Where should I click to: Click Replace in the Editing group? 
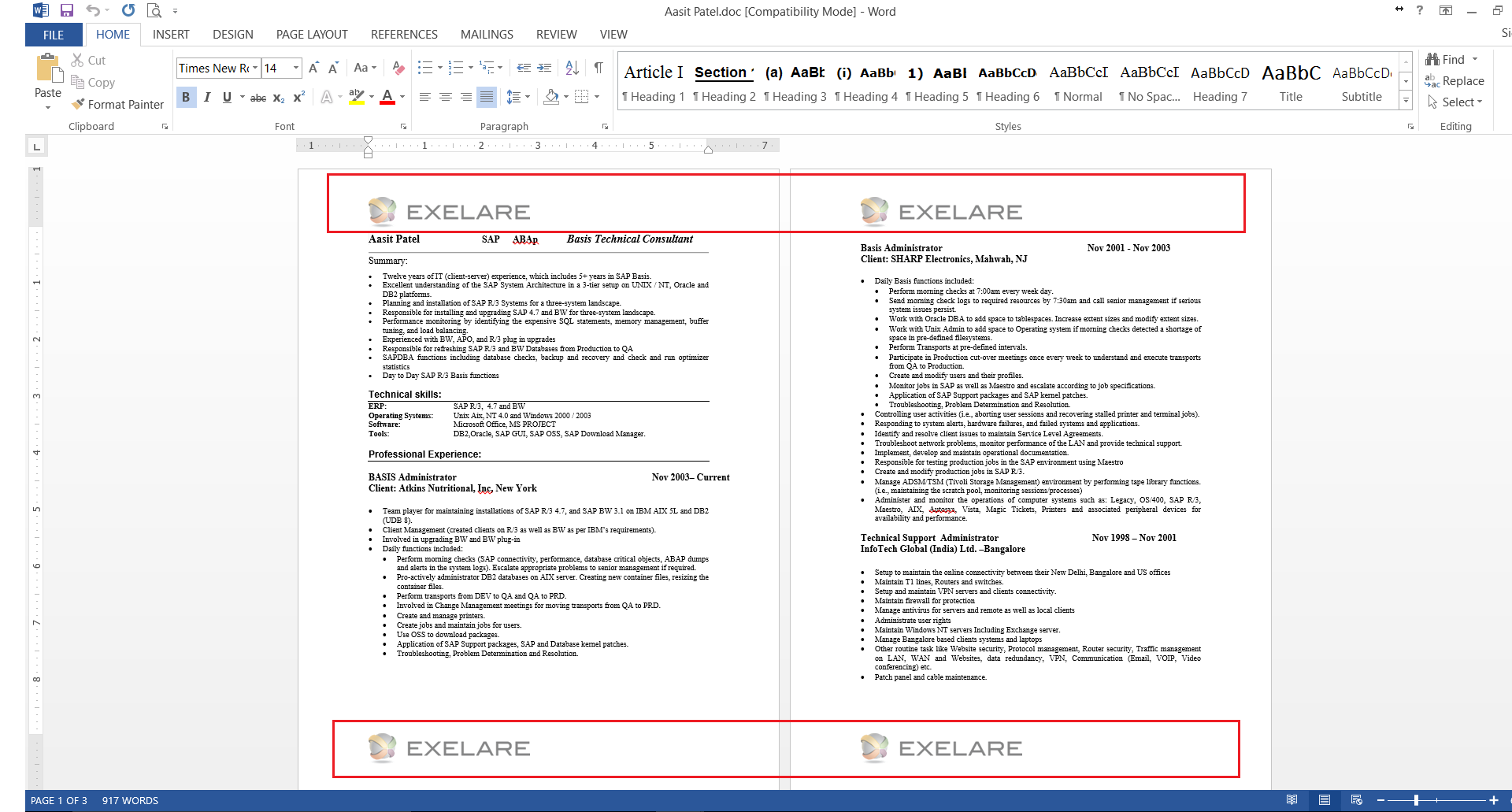pos(1455,80)
